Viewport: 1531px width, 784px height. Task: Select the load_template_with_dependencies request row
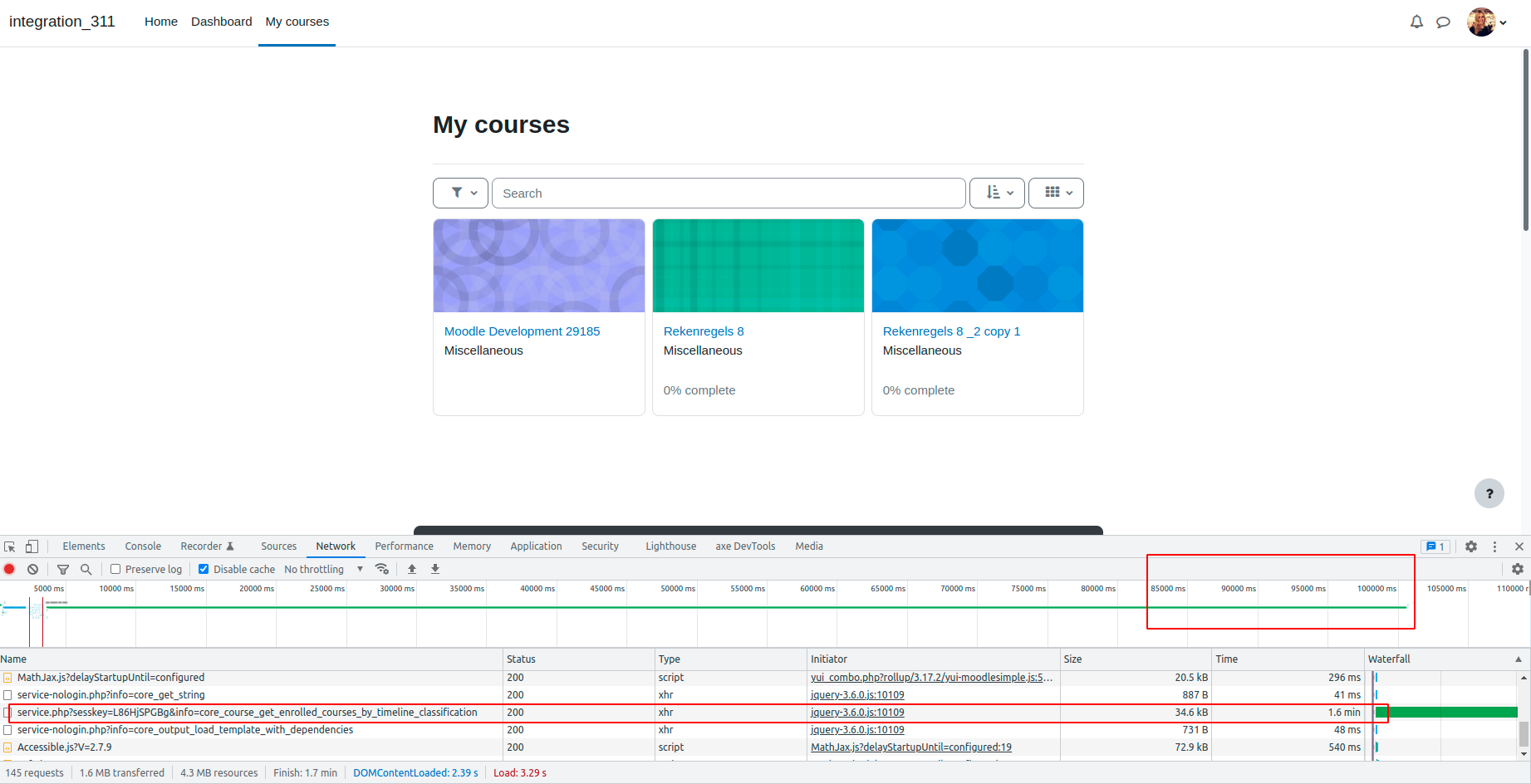pos(758,730)
